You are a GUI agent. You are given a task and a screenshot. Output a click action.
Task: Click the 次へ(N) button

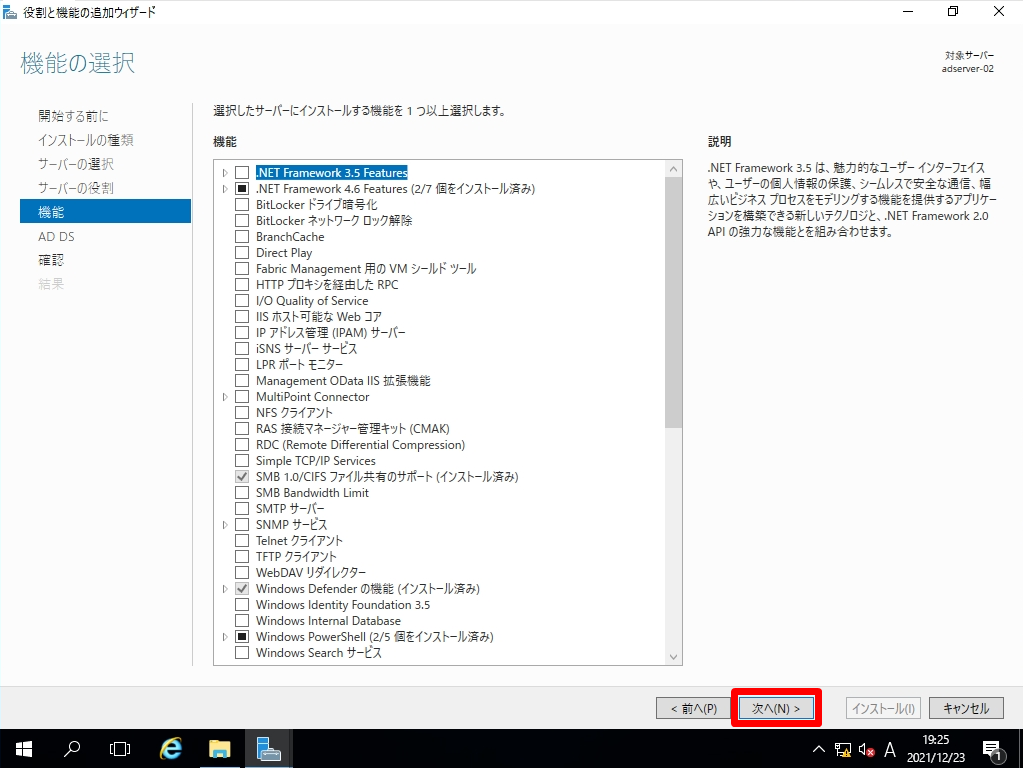776,709
